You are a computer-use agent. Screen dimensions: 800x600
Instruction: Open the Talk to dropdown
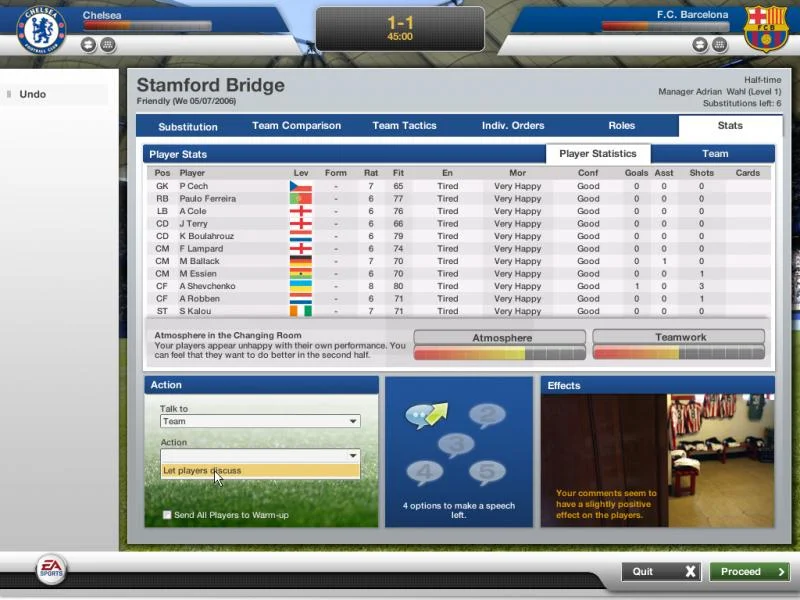(260, 421)
